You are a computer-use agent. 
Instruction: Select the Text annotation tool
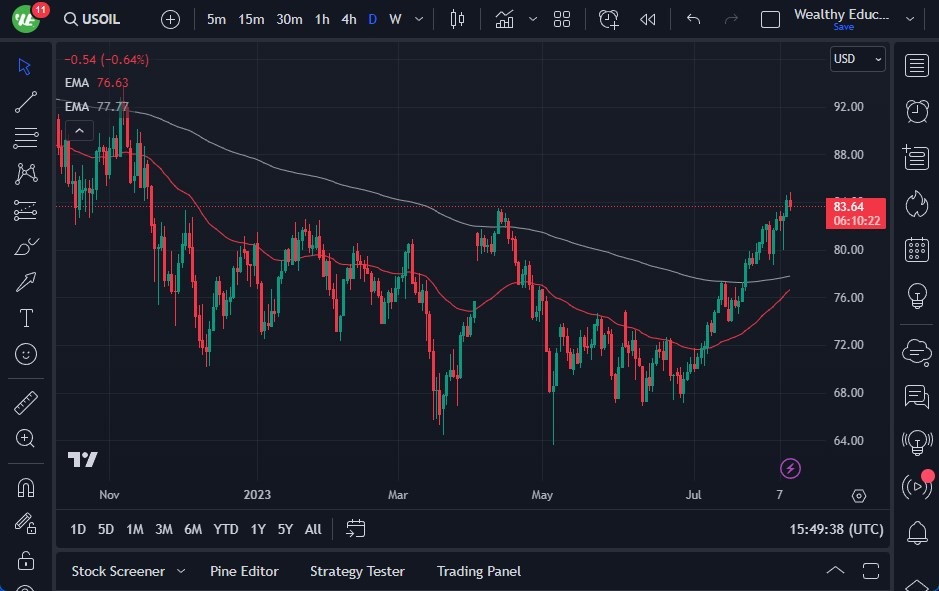pos(26,318)
